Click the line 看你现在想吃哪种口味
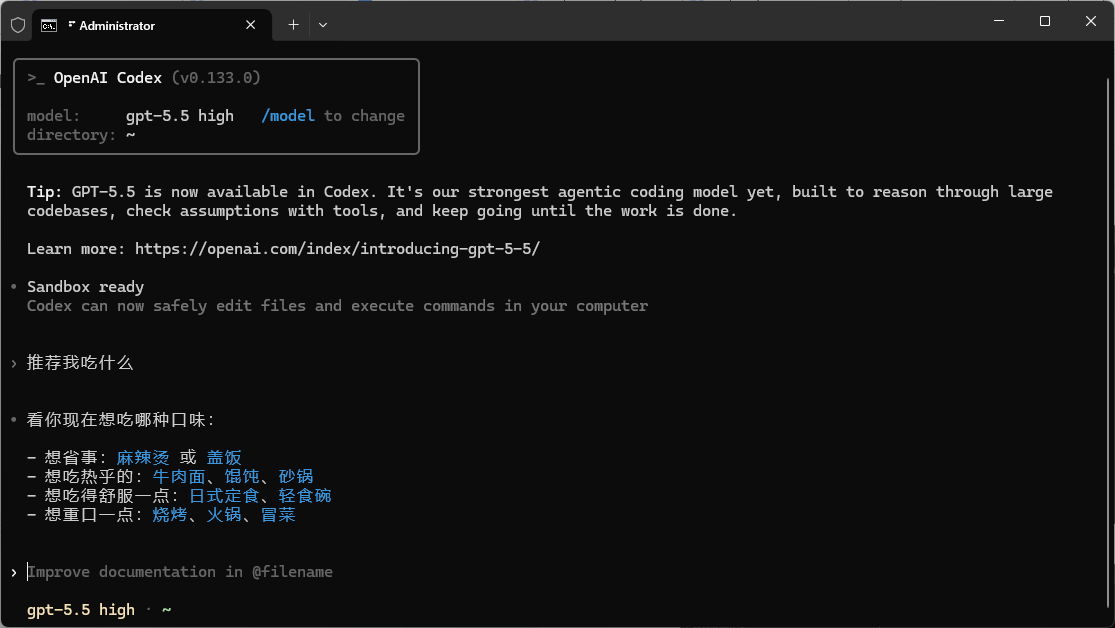 pyautogui.click(x=121, y=420)
